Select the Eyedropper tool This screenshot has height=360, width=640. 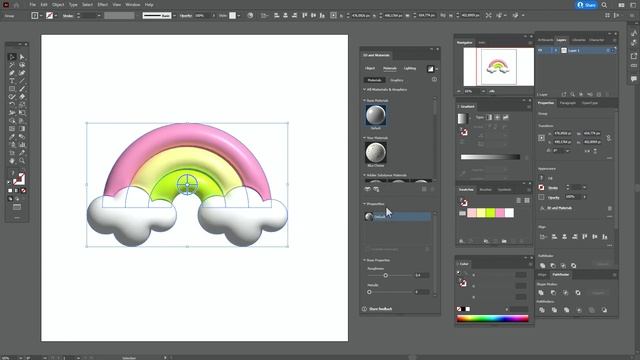pos(12,137)
